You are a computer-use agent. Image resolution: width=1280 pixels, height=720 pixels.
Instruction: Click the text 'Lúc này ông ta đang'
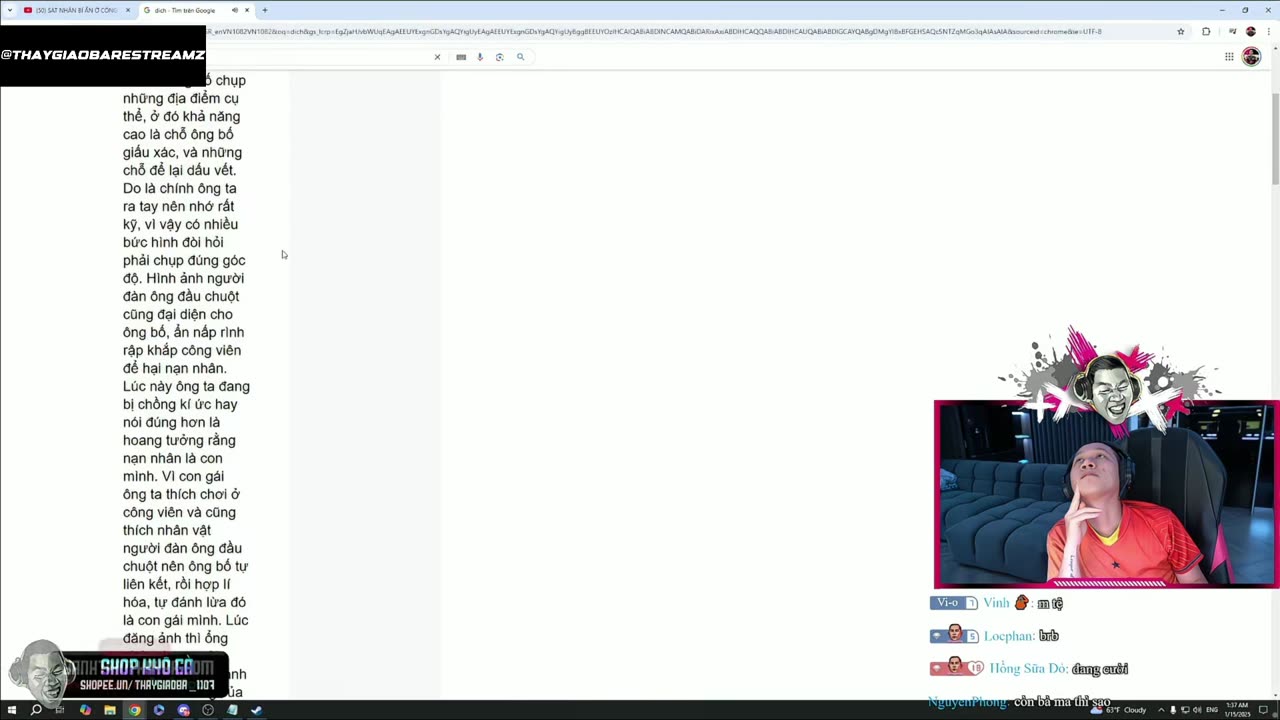coord(186,386)
